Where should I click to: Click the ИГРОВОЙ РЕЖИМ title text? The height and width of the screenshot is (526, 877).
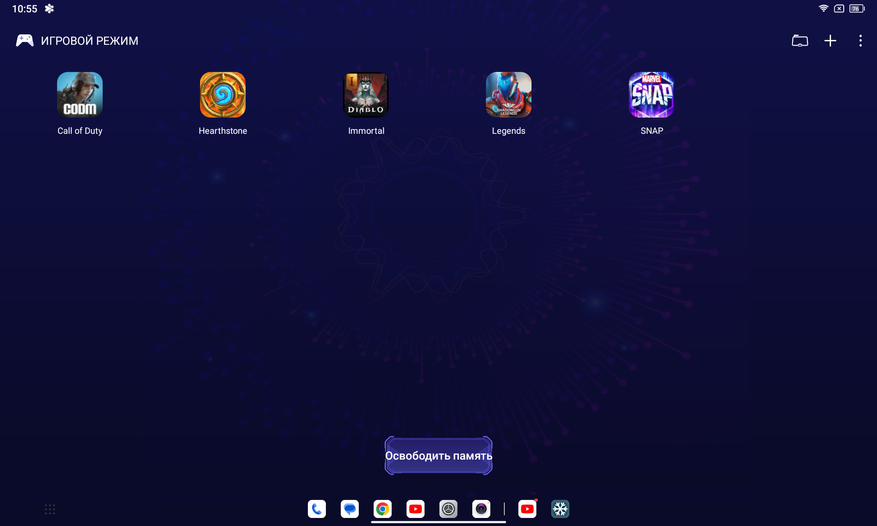click(89, 41)
